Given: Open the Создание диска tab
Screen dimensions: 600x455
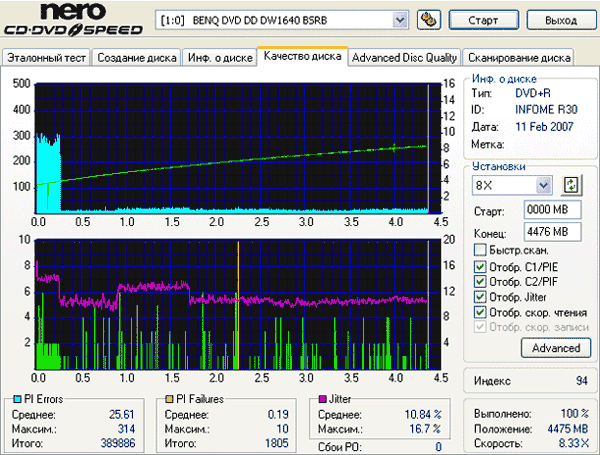Looking at the screenshot, I should point(137,58).
